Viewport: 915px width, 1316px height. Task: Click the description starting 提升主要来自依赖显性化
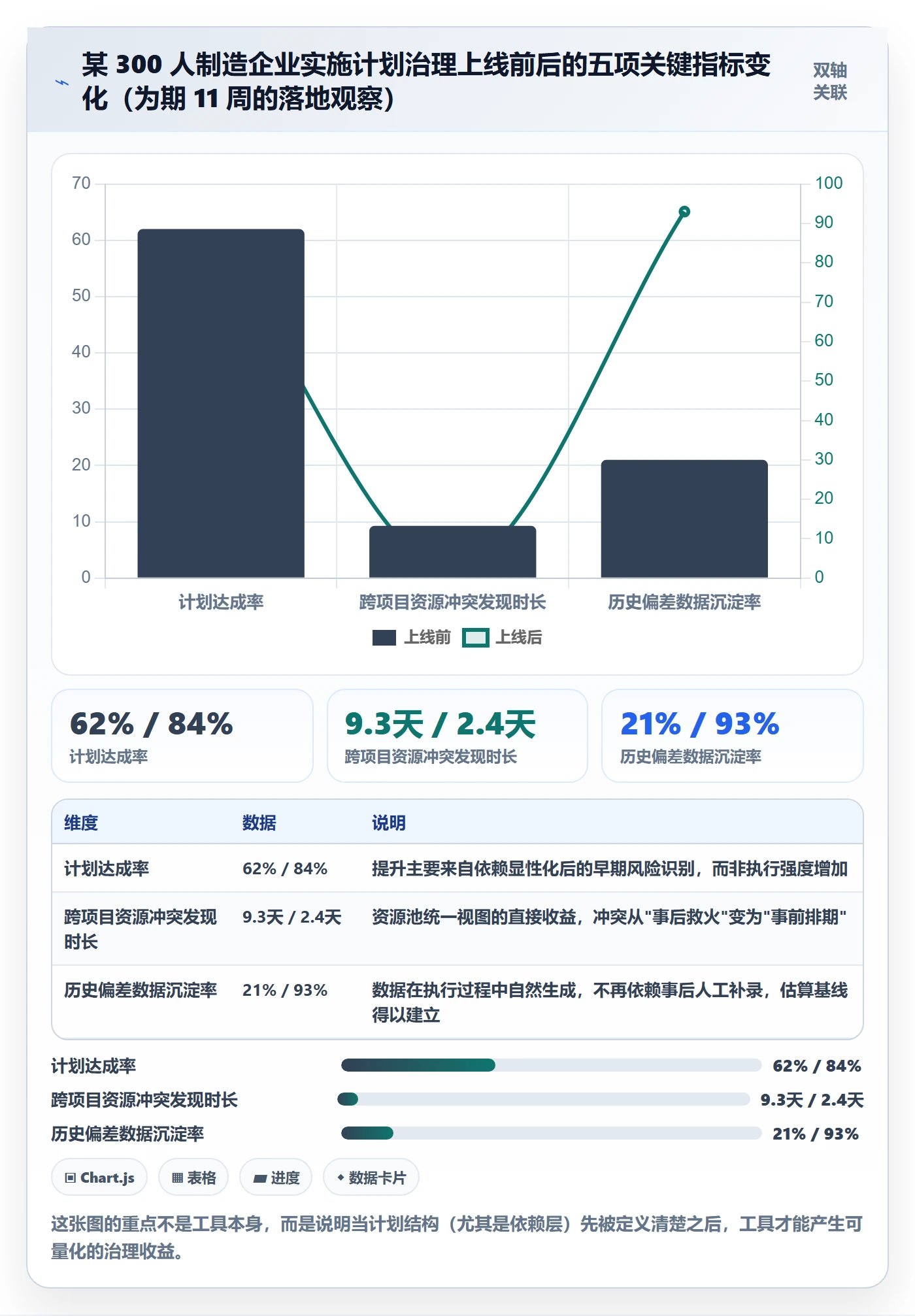tap(610, 868)
